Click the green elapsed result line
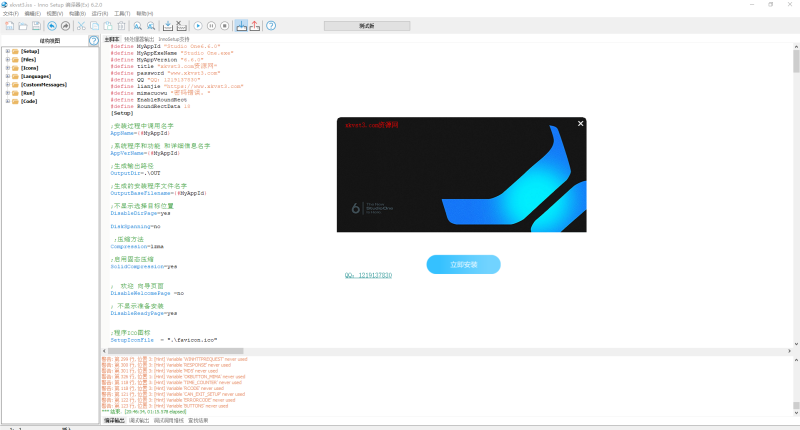The image size is (800, 430). tap(144, 412)
